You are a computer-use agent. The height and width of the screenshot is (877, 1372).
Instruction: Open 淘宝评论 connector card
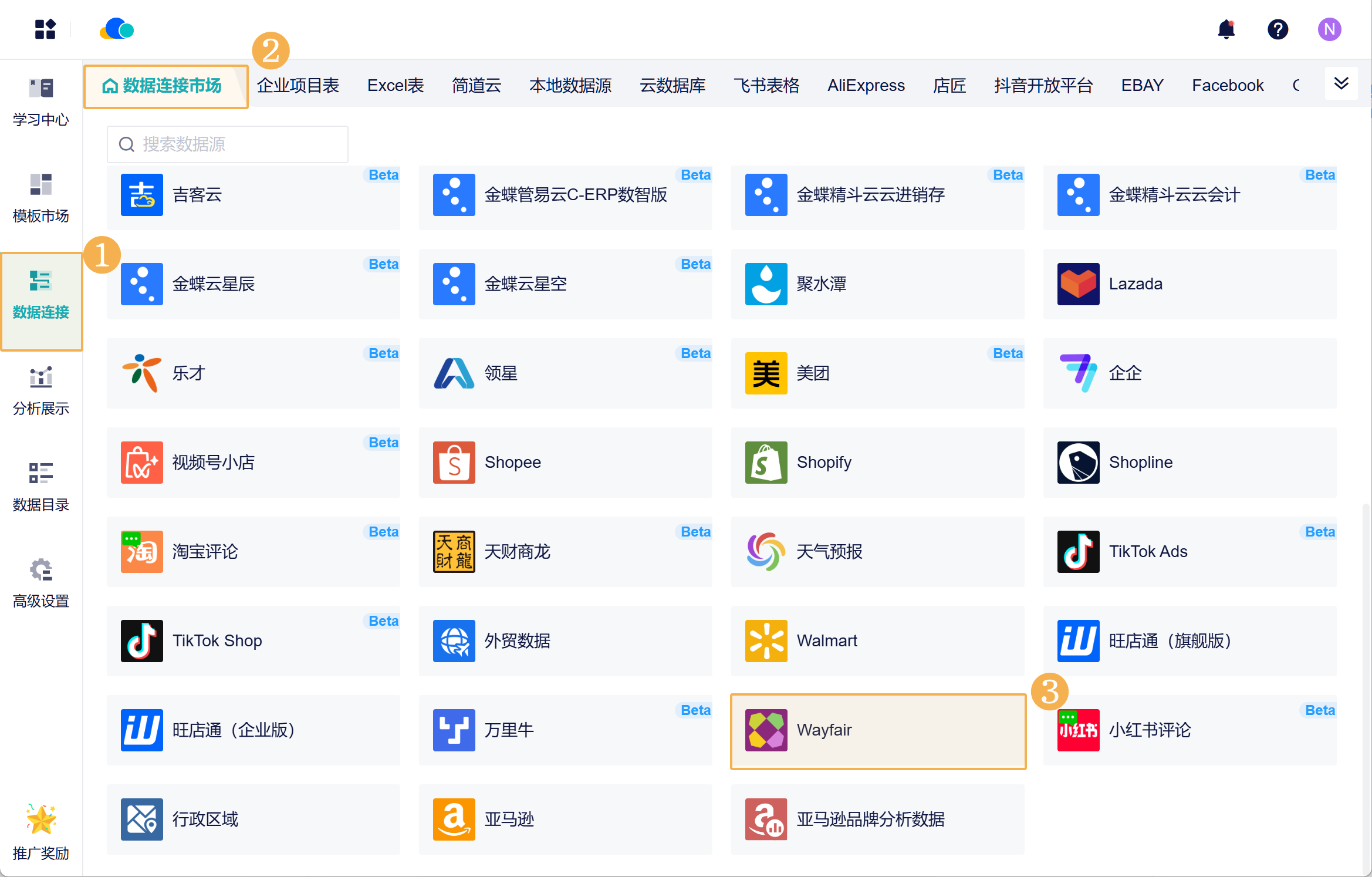point(254,552)
